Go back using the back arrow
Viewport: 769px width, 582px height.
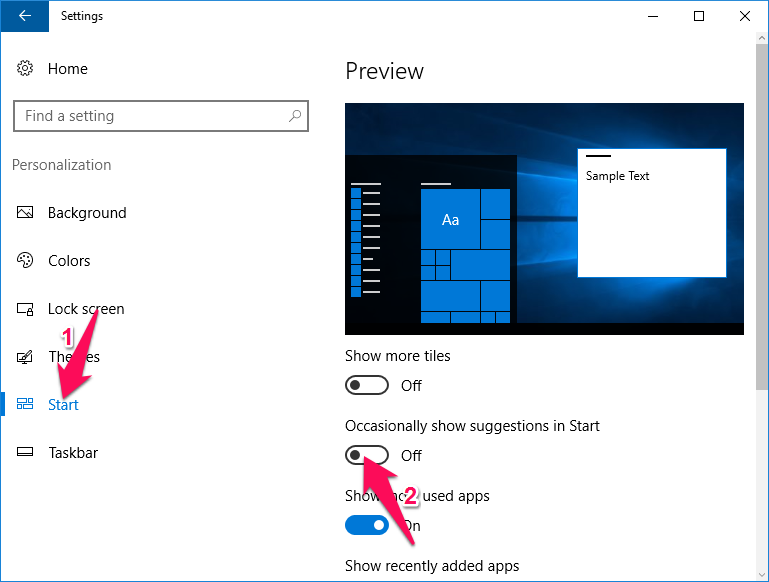coord(24,16)
